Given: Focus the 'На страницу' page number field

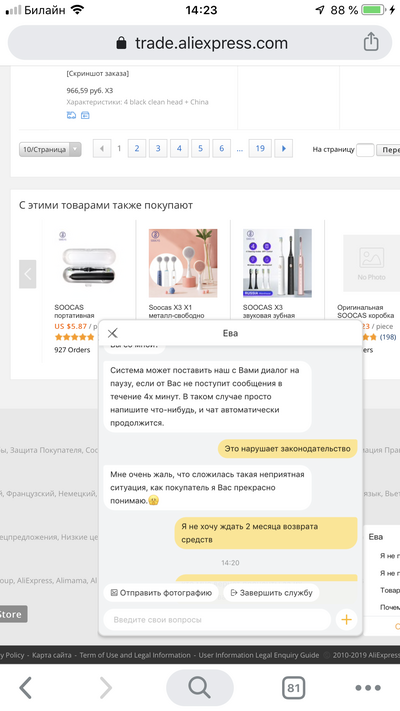Looking at the screenshot, I should pos(366,150).
